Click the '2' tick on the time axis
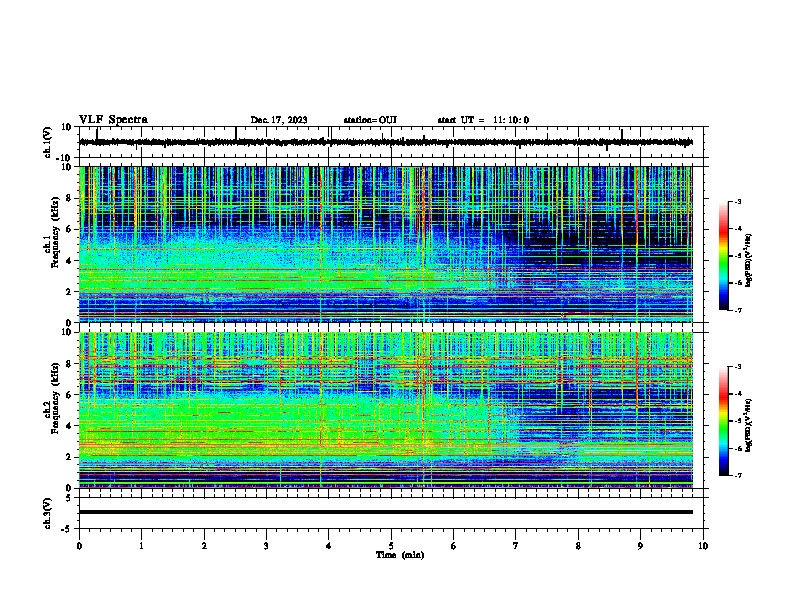The image size is (792, 612). pyautogui.click(x=204, y=546)
